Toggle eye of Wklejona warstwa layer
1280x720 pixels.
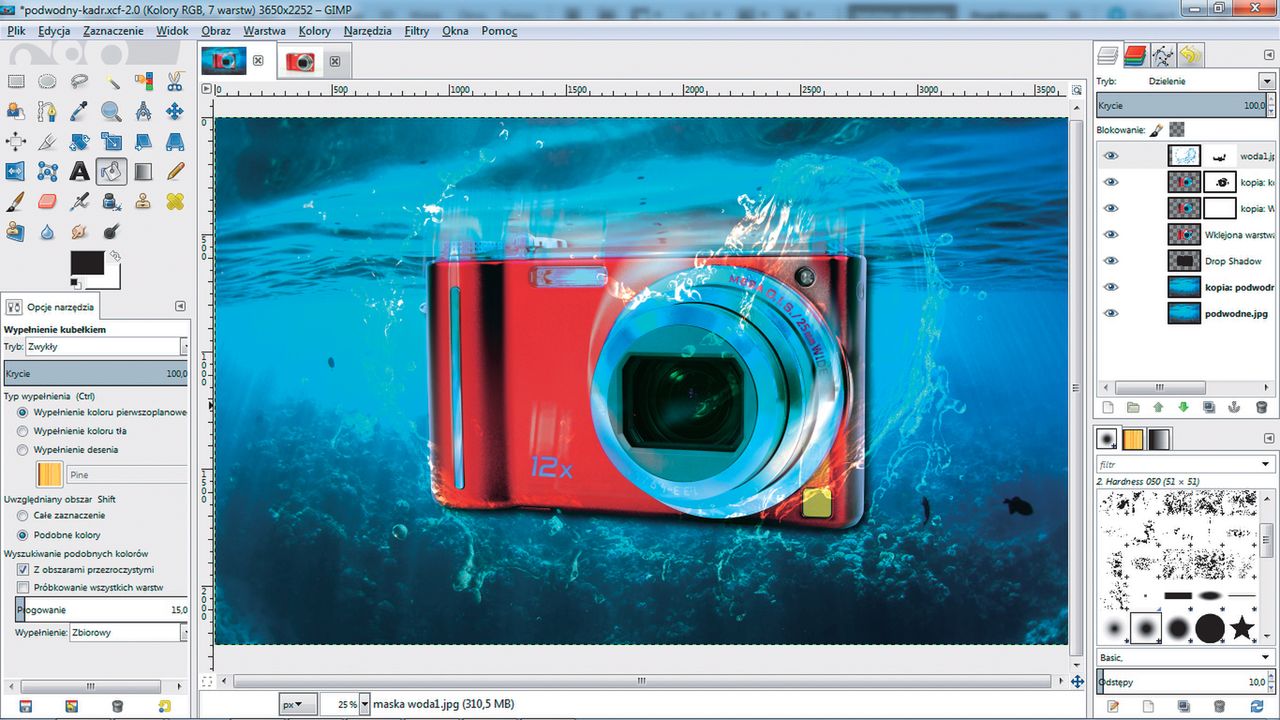(x=1110, y=235)
